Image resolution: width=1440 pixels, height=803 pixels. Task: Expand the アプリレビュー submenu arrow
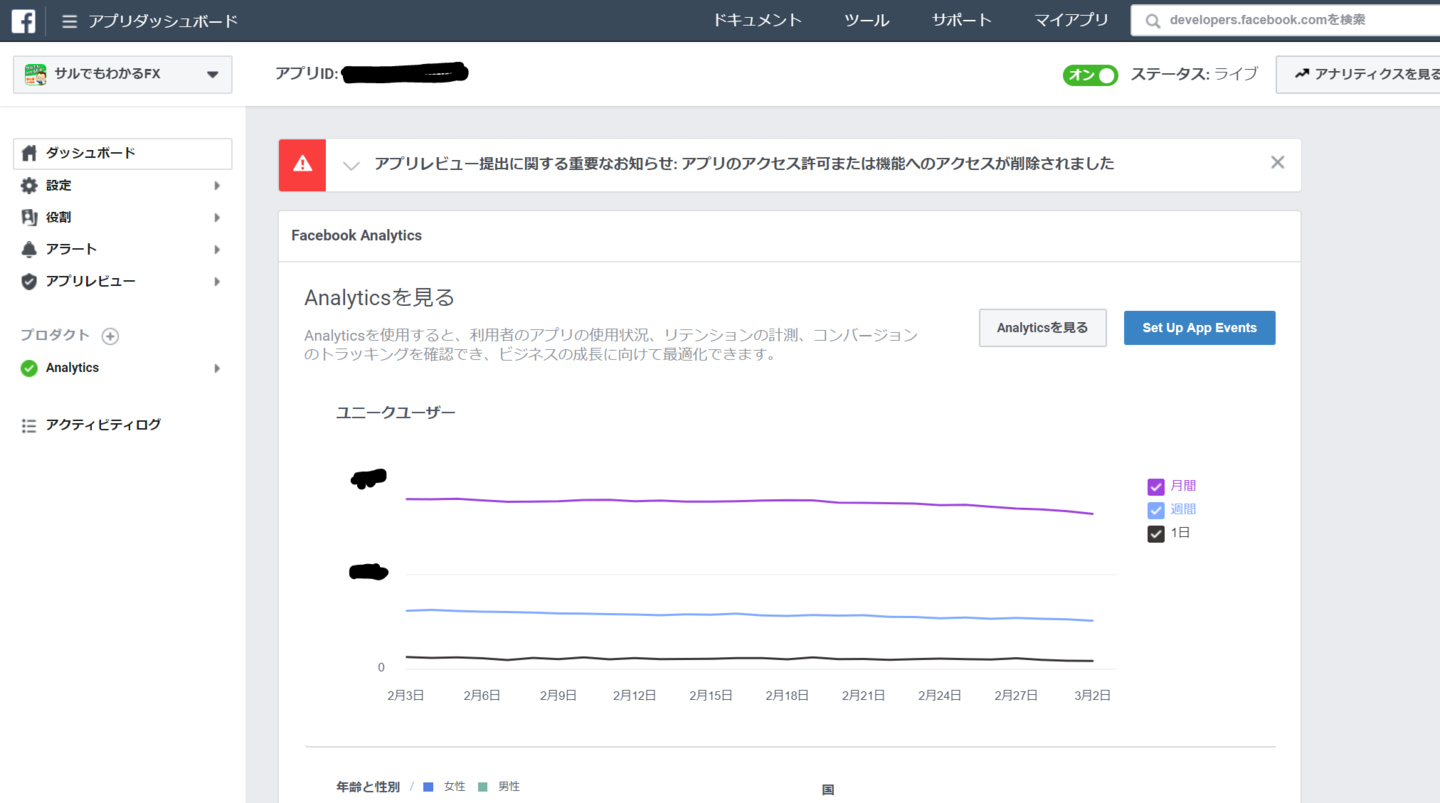click(x=217, y=281)
